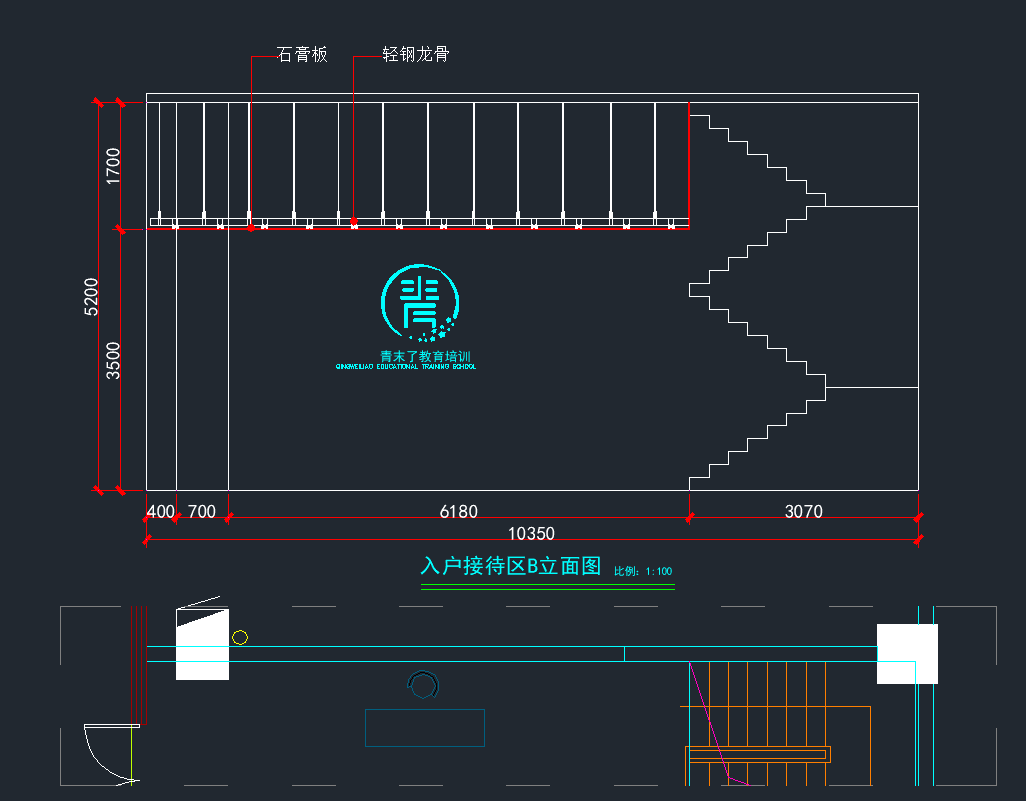Select the 青未了教育培训 logo text
This screenshot has width=1026, height=801.
[424, 356]
